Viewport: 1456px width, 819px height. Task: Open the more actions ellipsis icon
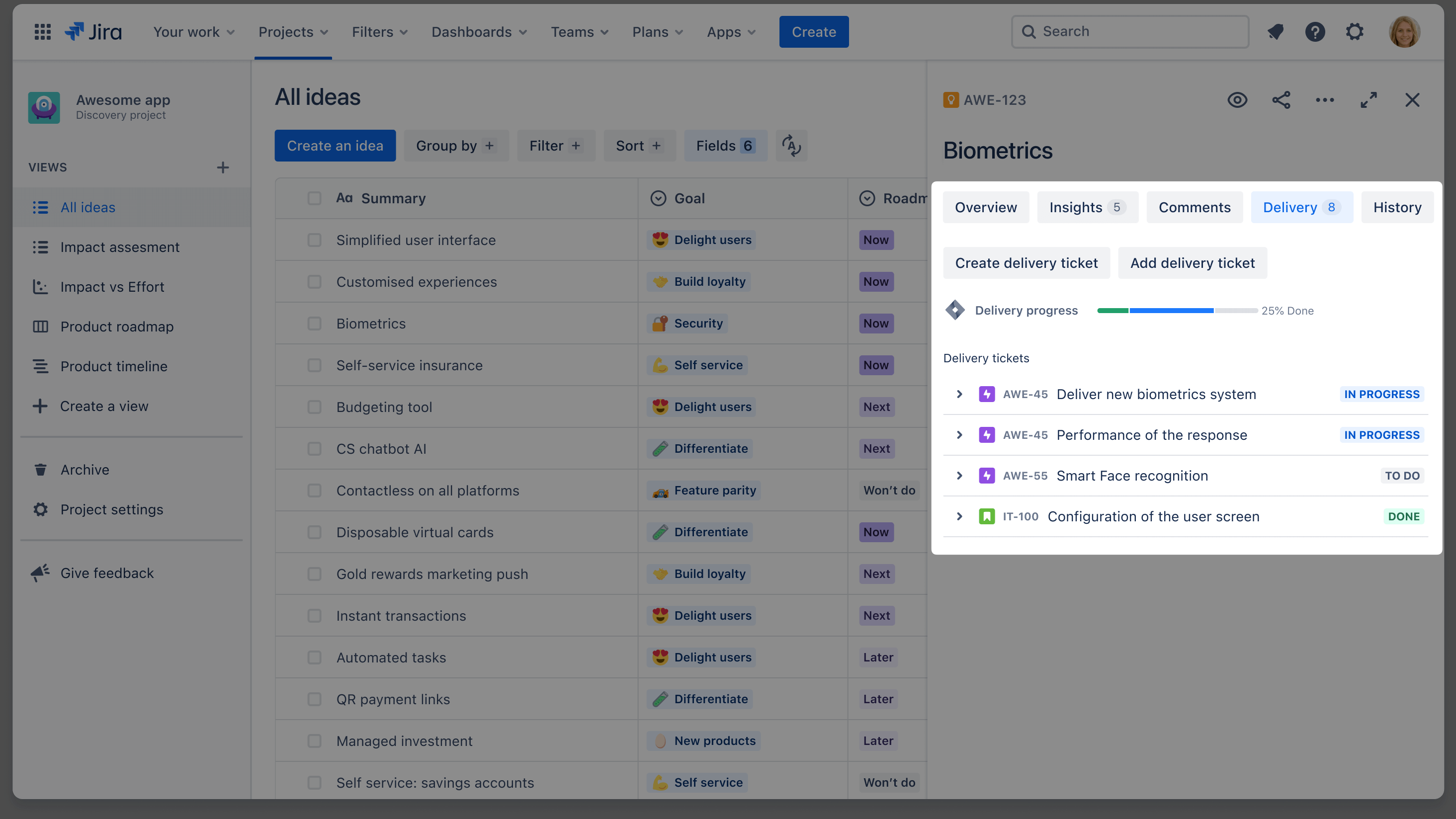coord(1325,100)
